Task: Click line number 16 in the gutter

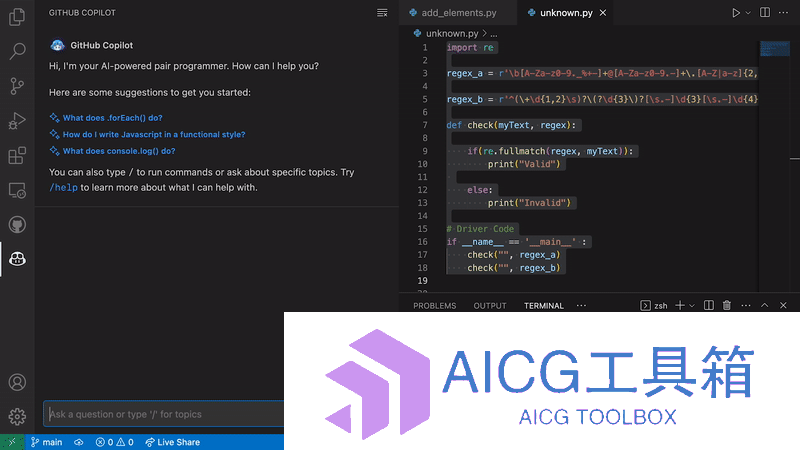Action: pos(422,242)
